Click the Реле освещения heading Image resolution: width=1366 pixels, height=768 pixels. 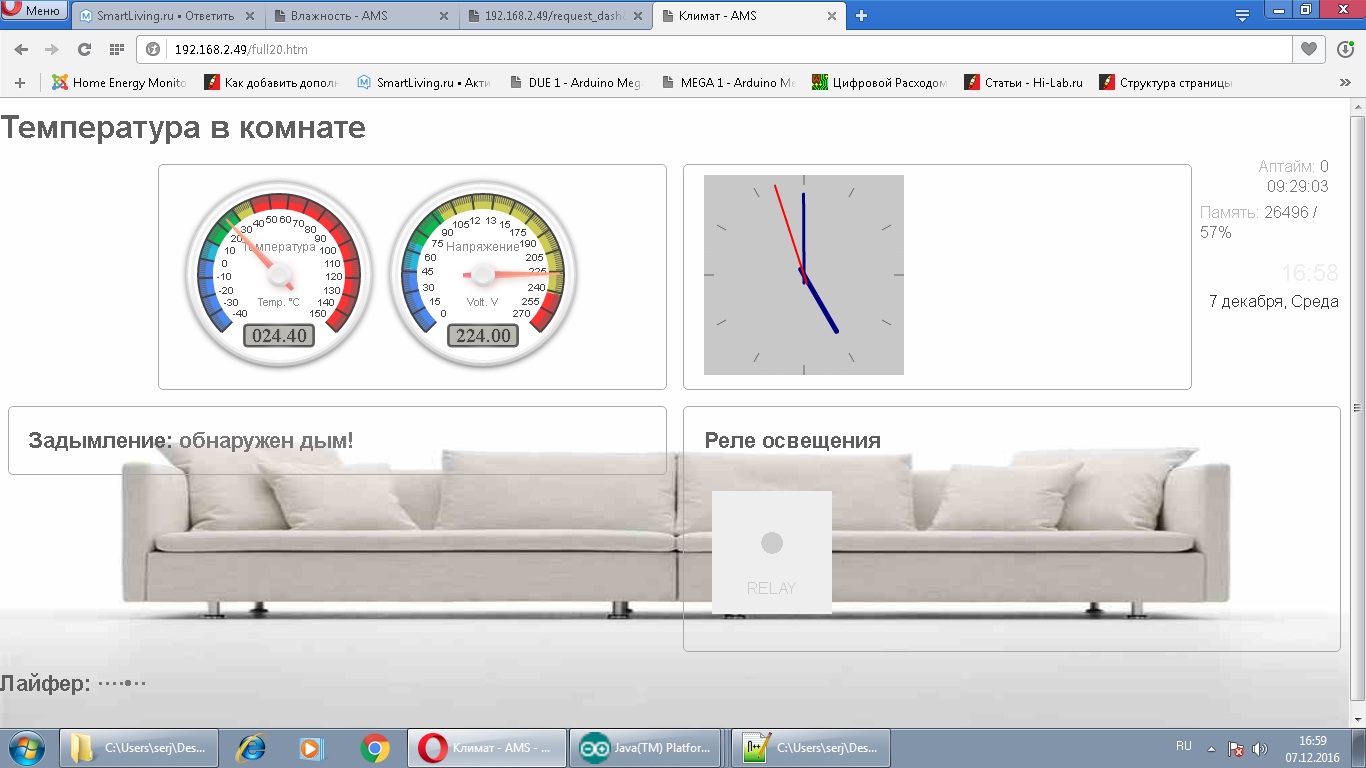pyautogui.click(x=793, y=440)
